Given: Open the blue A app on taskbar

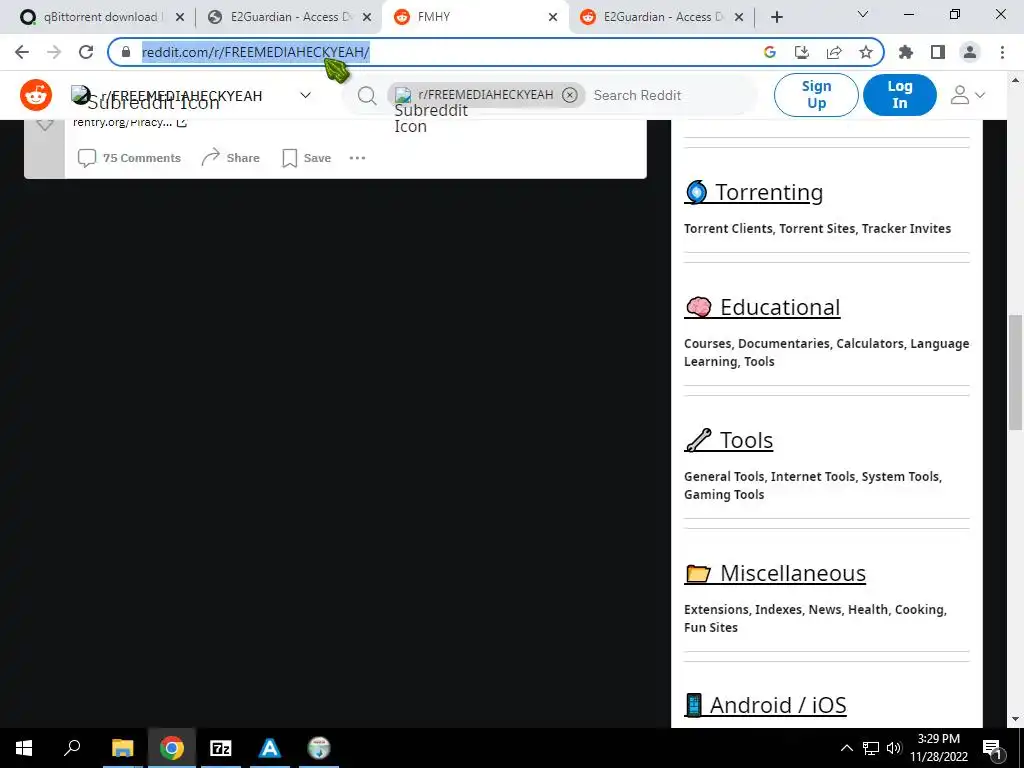Looking at the screenshot, I should point(270,748).
